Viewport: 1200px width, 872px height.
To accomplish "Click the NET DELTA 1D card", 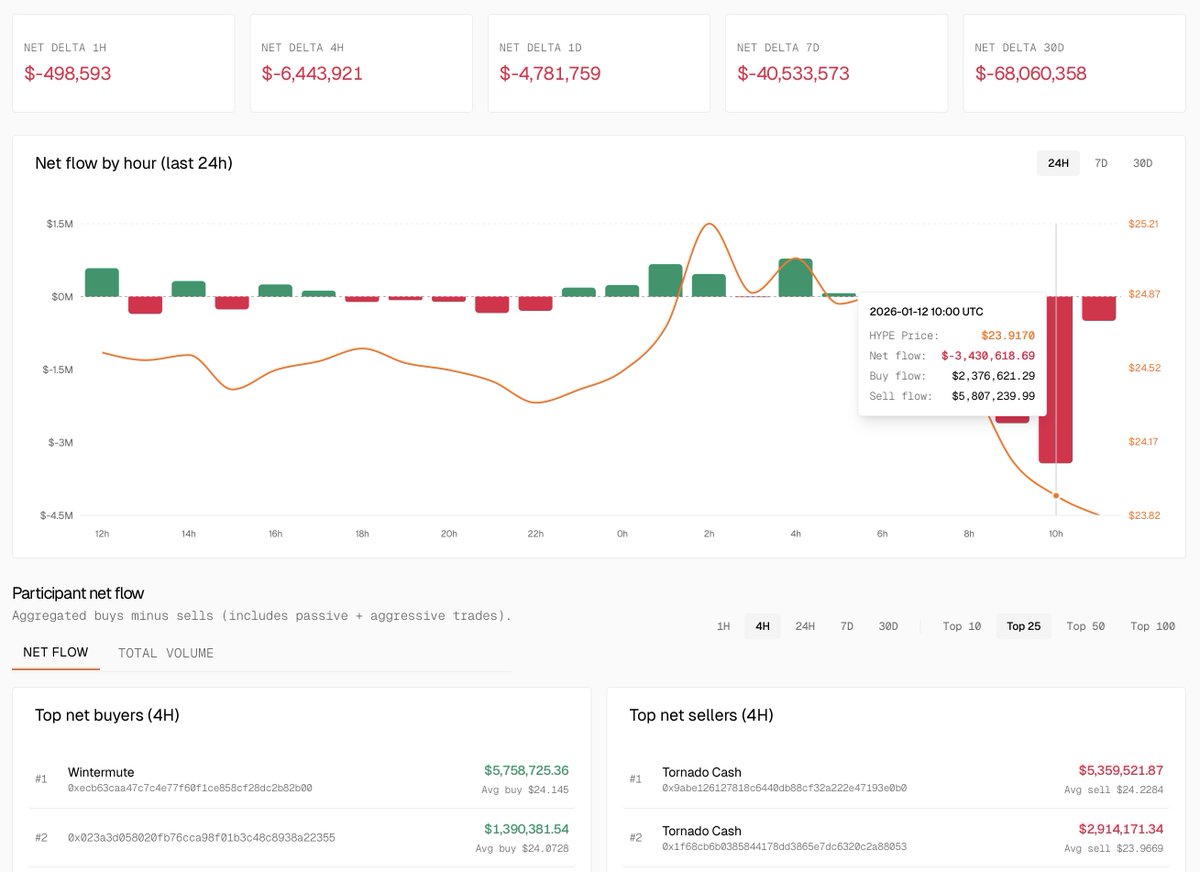I will [598, 63].
